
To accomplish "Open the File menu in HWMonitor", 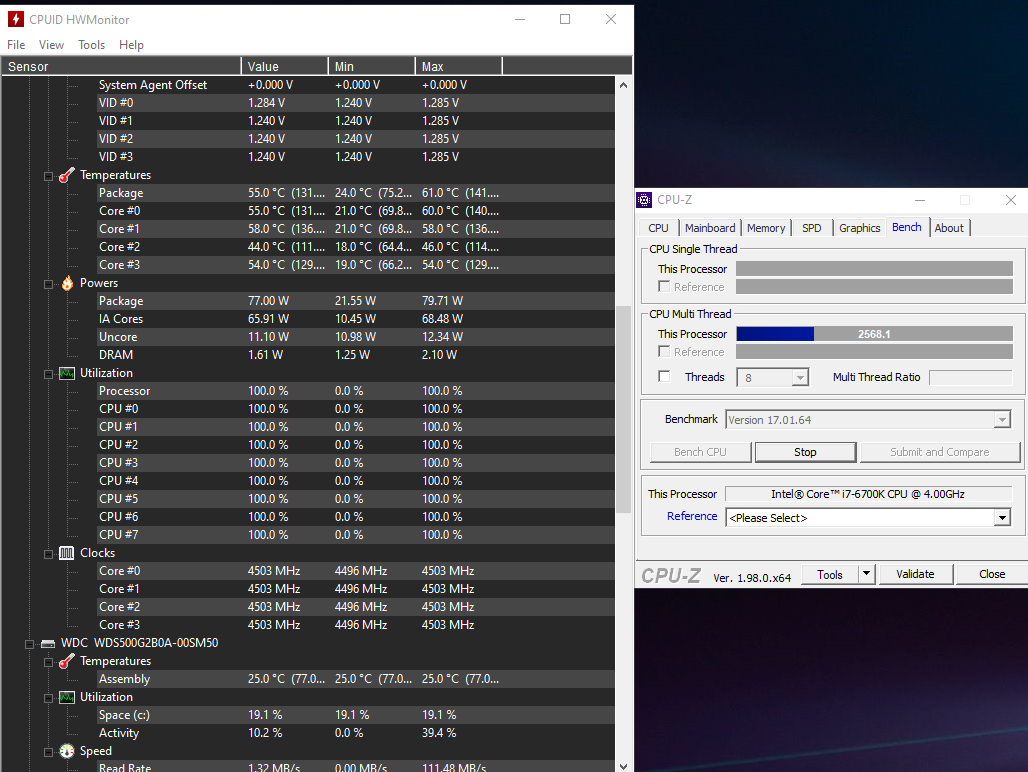I will click(16, 45).
